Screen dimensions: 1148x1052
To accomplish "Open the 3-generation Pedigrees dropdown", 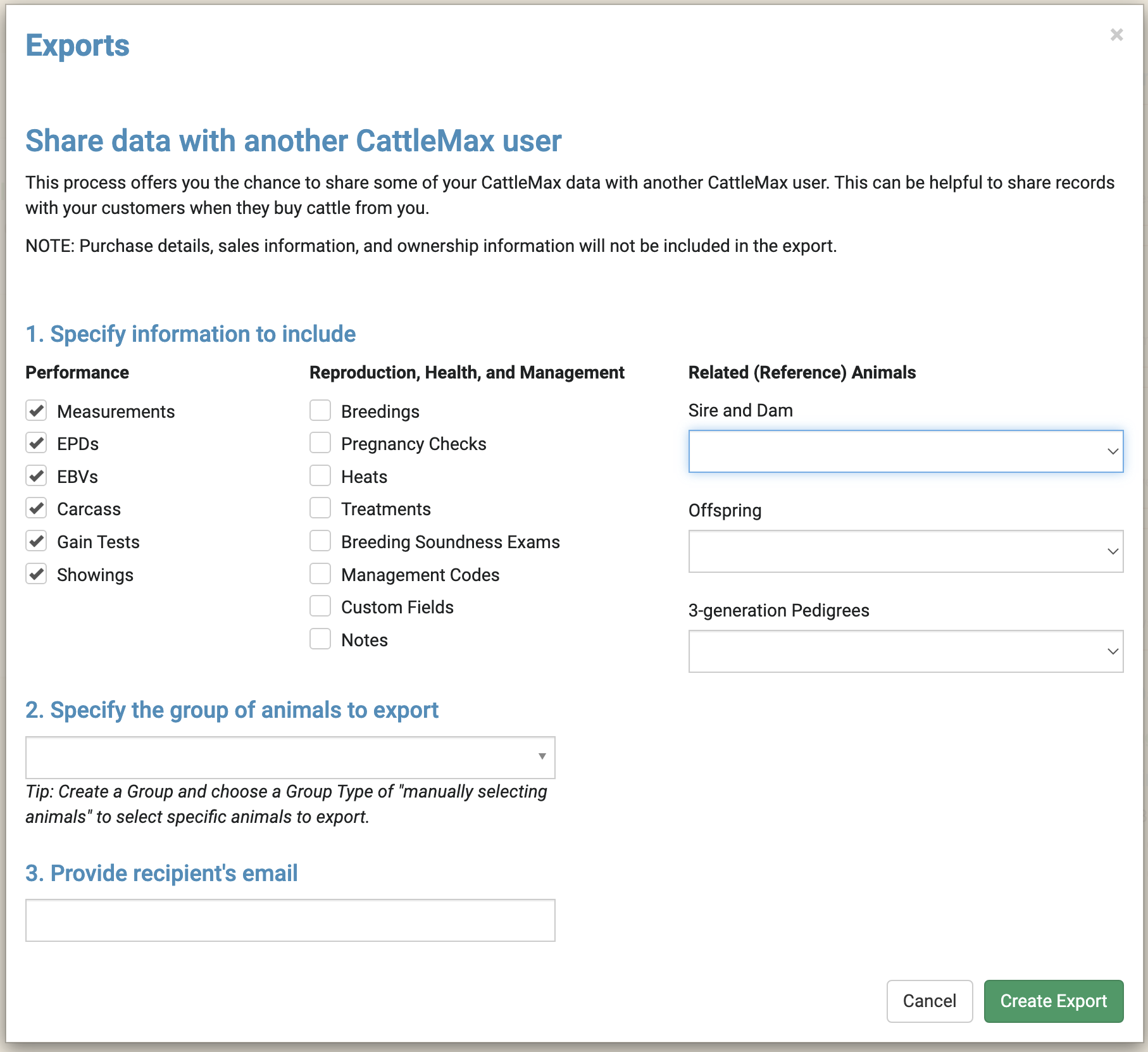I will pos(905,651).
